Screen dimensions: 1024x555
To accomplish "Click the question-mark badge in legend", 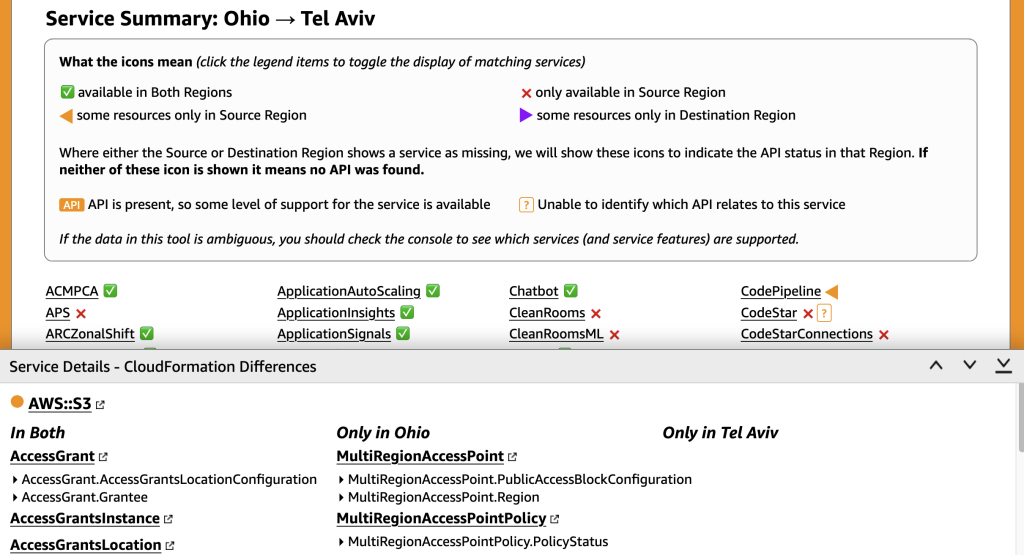I will [526, 205].
